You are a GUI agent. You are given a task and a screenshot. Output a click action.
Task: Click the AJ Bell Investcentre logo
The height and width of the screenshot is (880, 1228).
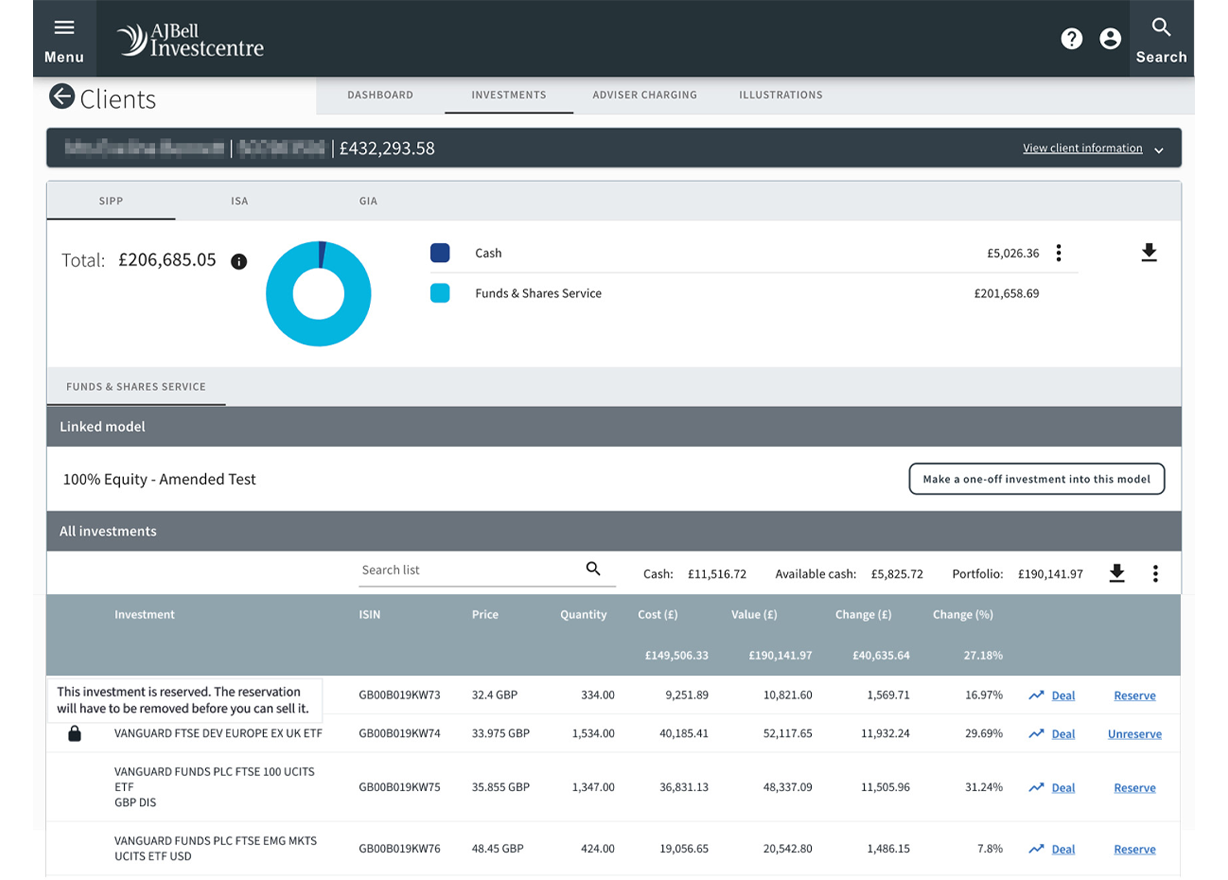click(x=189, y=38)
